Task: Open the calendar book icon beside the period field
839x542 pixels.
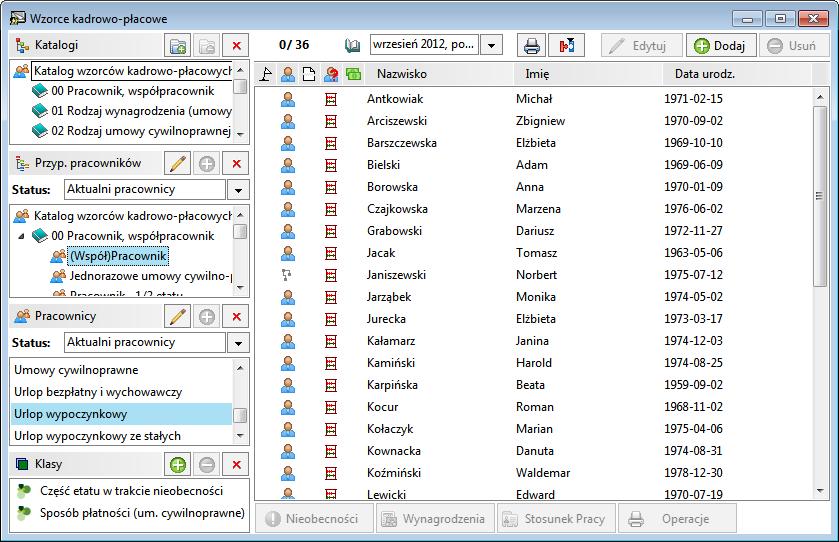Action: click(352, 45)
